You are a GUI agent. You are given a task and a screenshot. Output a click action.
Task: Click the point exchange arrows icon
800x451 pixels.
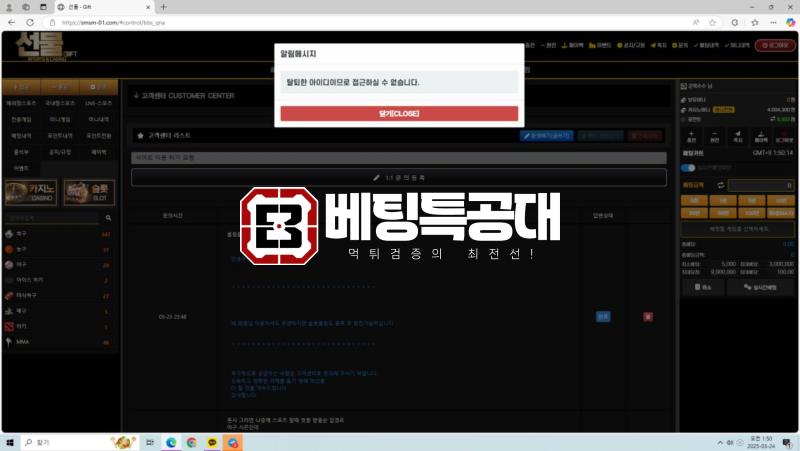[x=773, y=119]
